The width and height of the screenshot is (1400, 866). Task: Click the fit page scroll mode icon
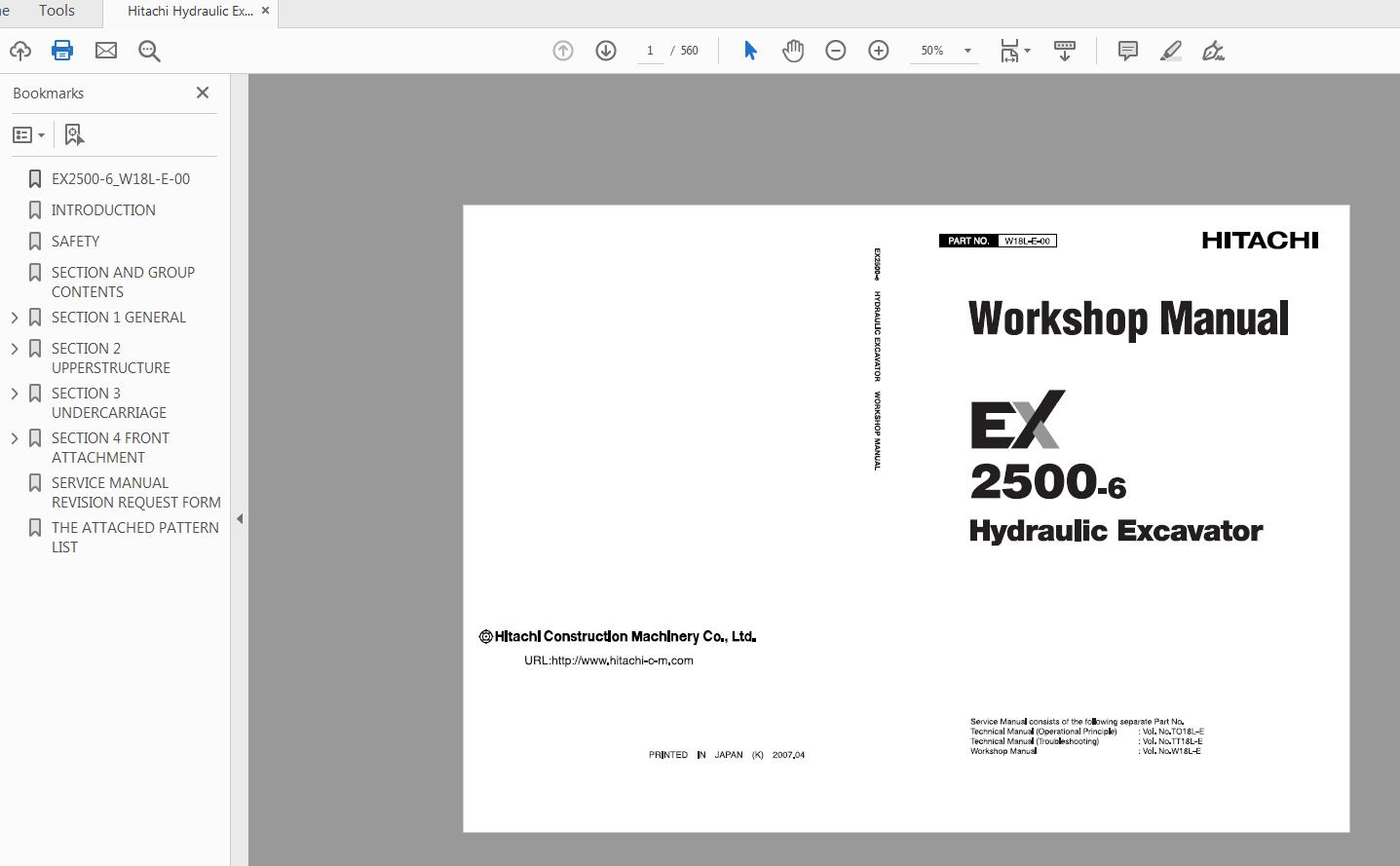1009,51
